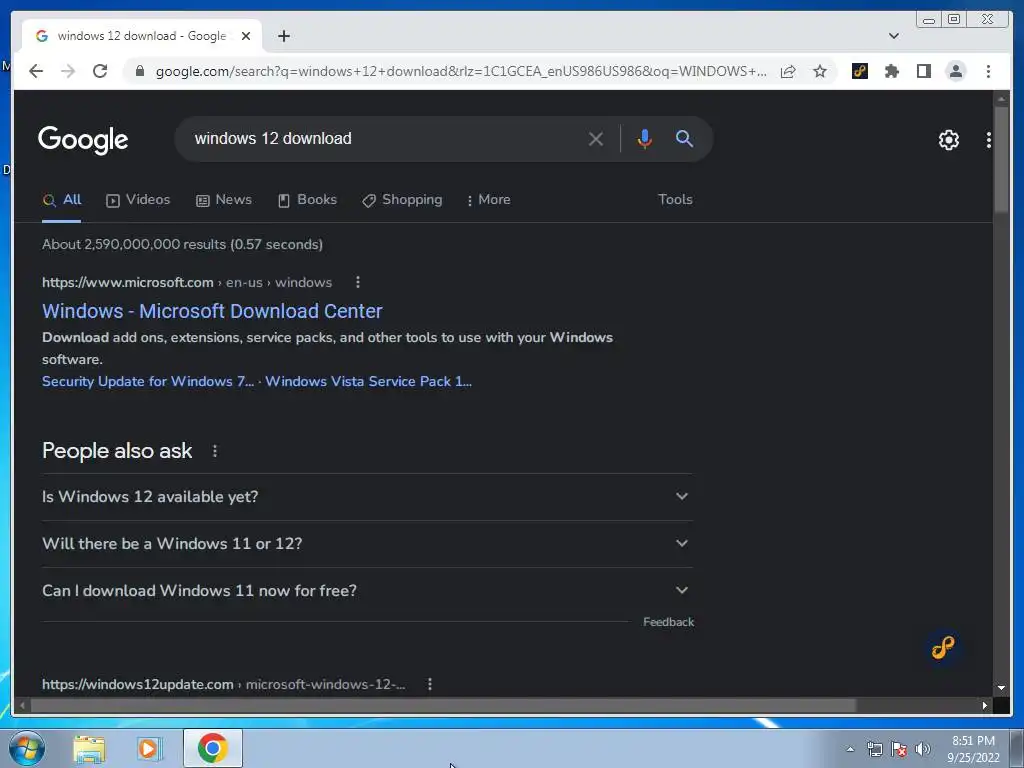Open options dots next to microsoft.com result

tap(357, 282)
